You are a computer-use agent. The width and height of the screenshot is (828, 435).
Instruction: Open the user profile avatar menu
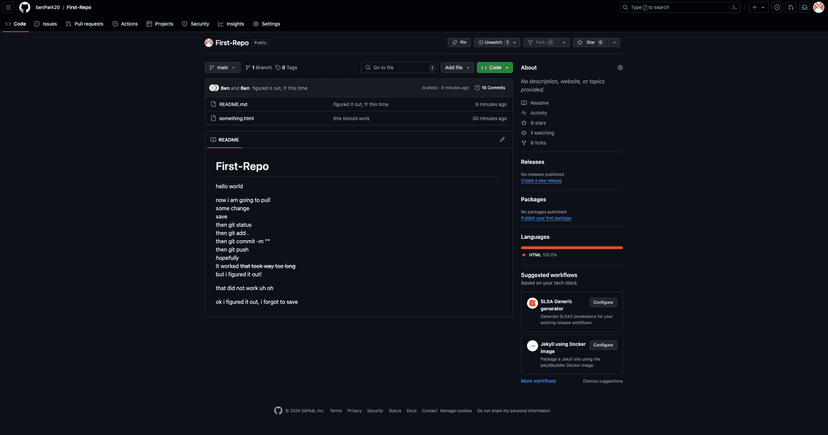[819, 7]
